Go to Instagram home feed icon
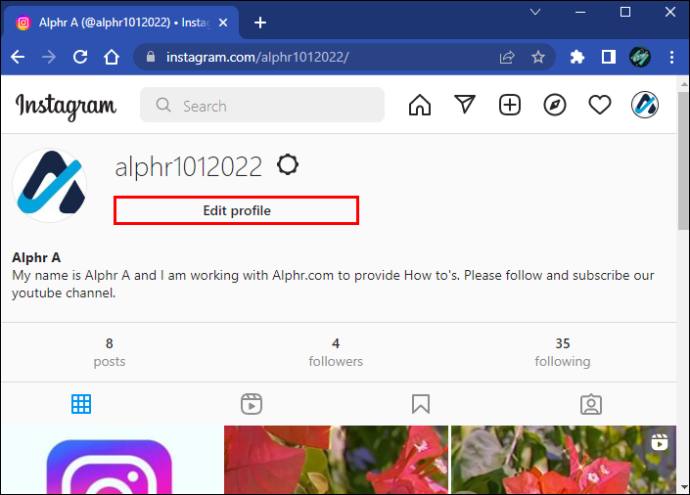690x495 pixels. pyautogui.click(x=420, y=105)
